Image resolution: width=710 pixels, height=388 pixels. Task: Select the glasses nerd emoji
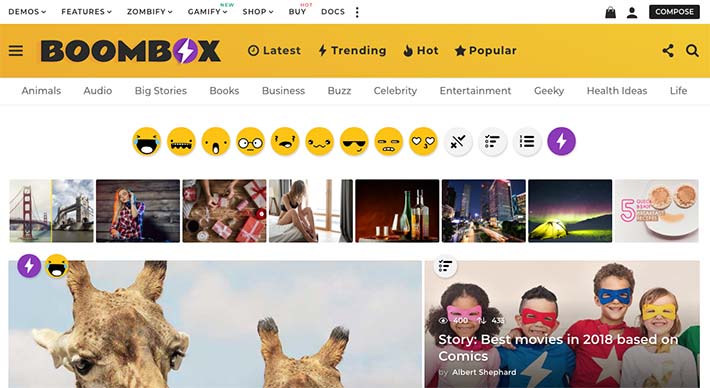(x=250, y=142)
